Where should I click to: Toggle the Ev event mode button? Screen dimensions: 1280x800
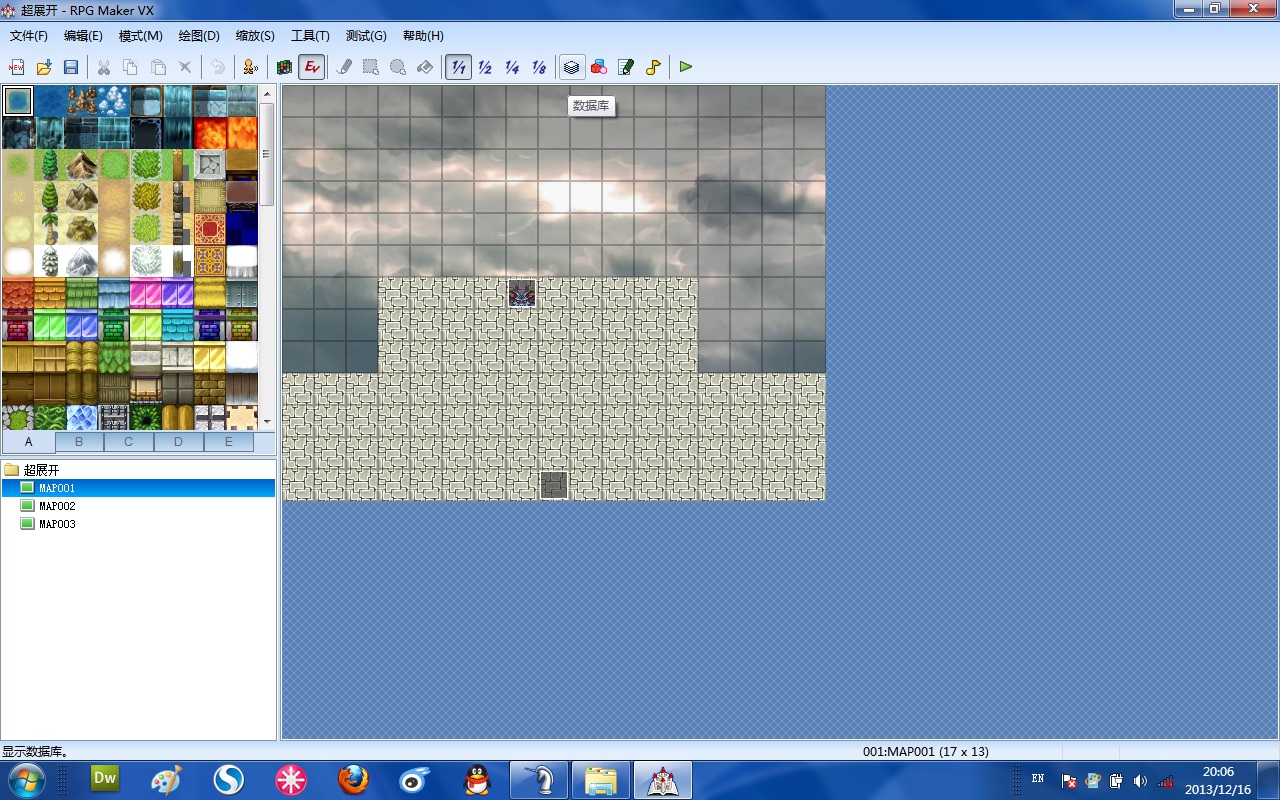[x=312, y=67]
